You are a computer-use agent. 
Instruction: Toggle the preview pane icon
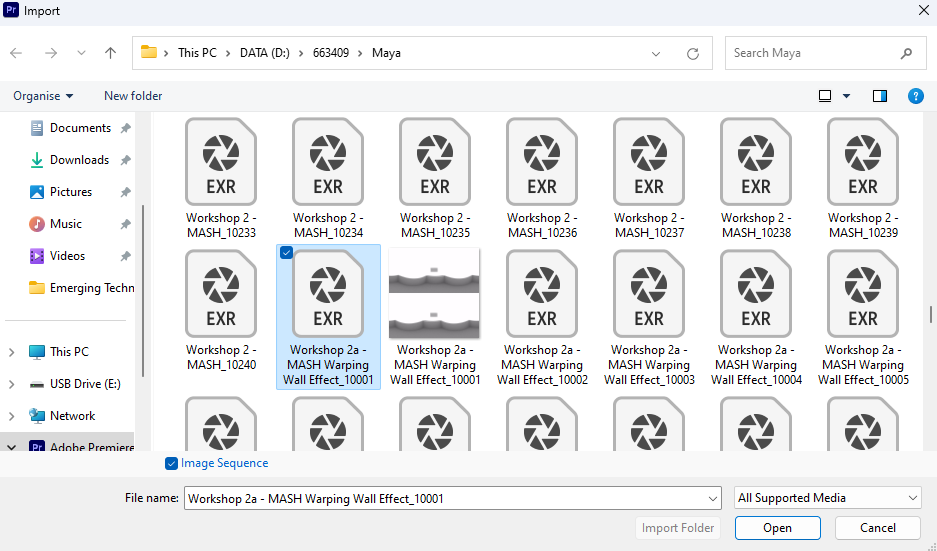tap(880, 96)
